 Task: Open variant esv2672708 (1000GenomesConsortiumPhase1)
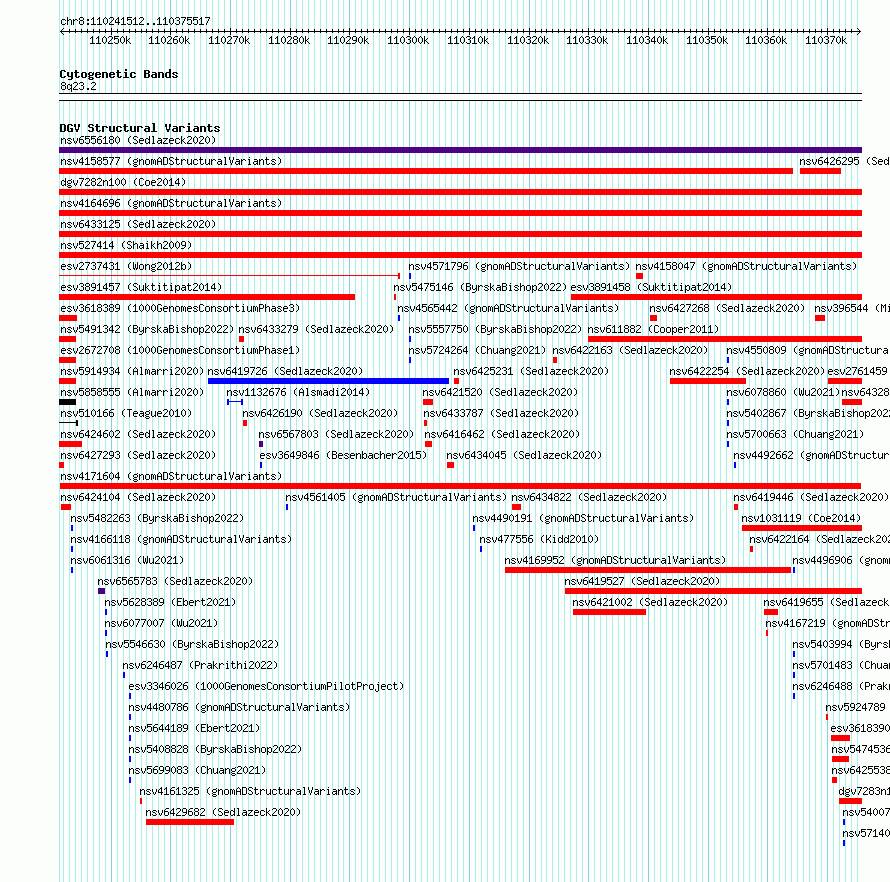point(180,350)
